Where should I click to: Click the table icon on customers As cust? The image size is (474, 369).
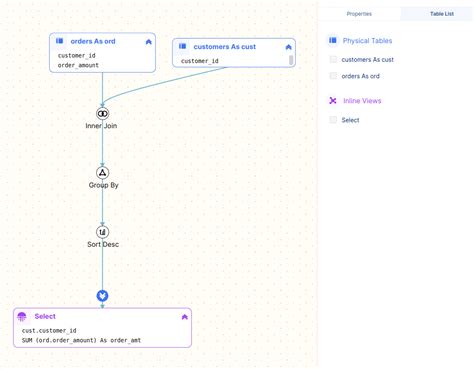pos(182,46)
